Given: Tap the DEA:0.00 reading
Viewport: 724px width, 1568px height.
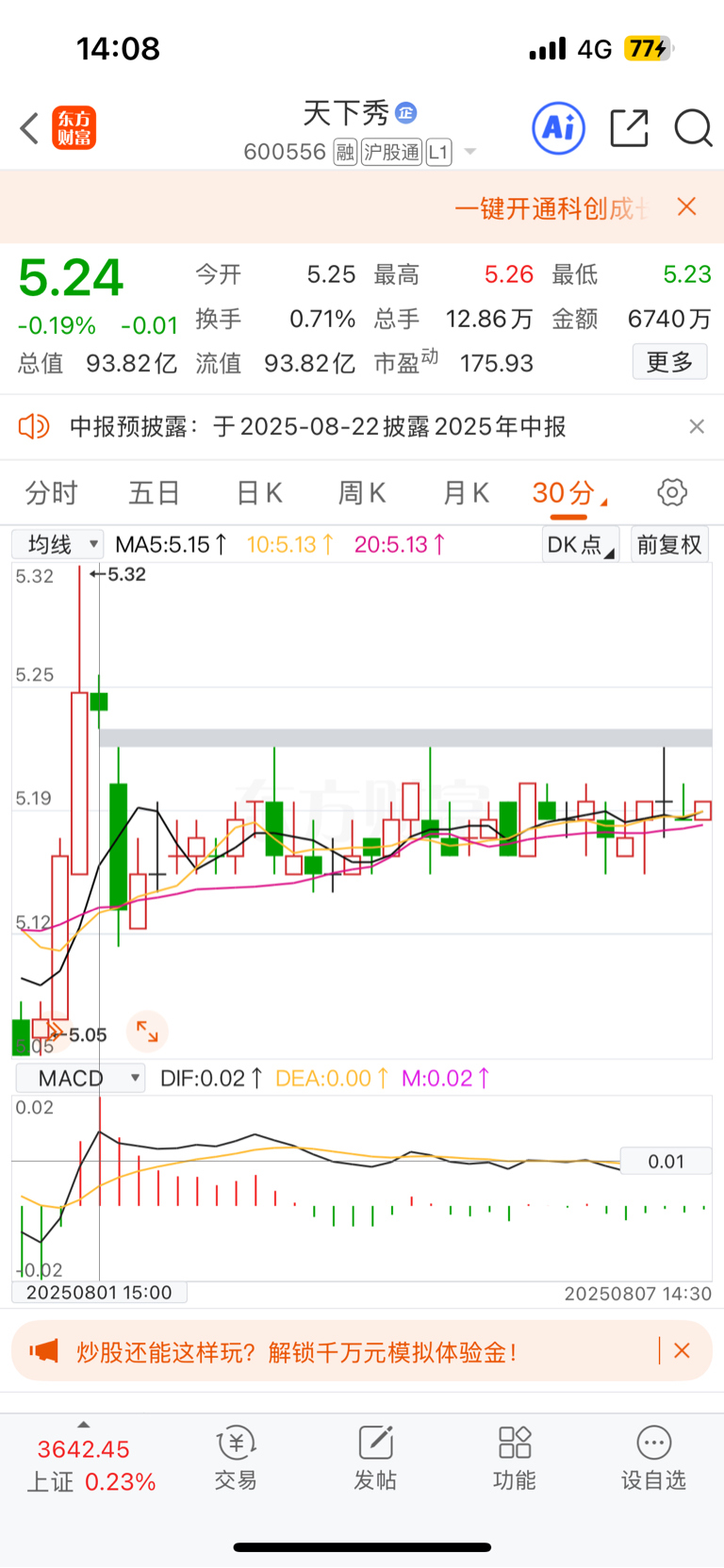Looking at the screenshot, I should (332, 1078).
